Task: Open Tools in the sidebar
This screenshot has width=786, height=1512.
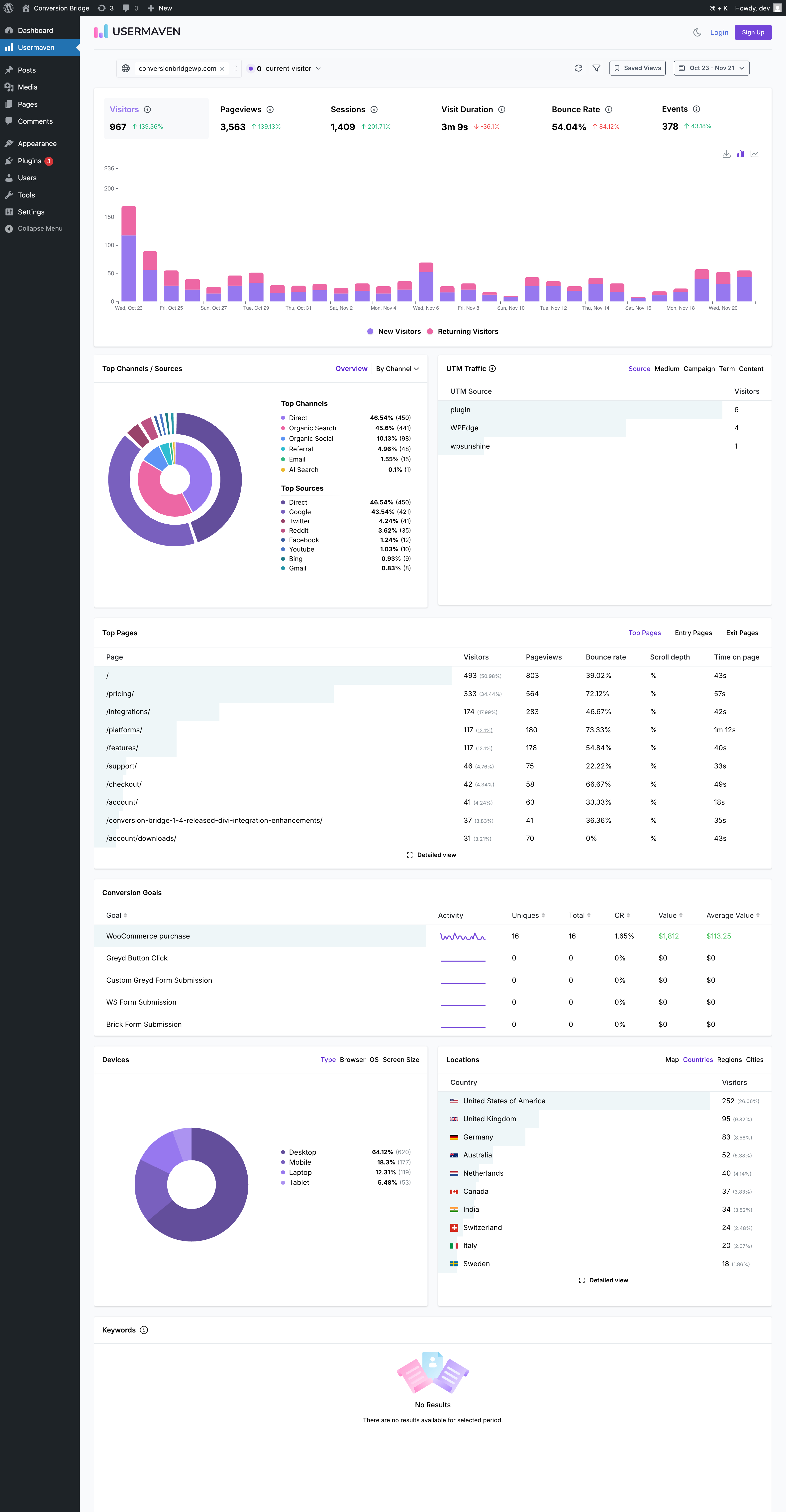Action: click(40, 195)
